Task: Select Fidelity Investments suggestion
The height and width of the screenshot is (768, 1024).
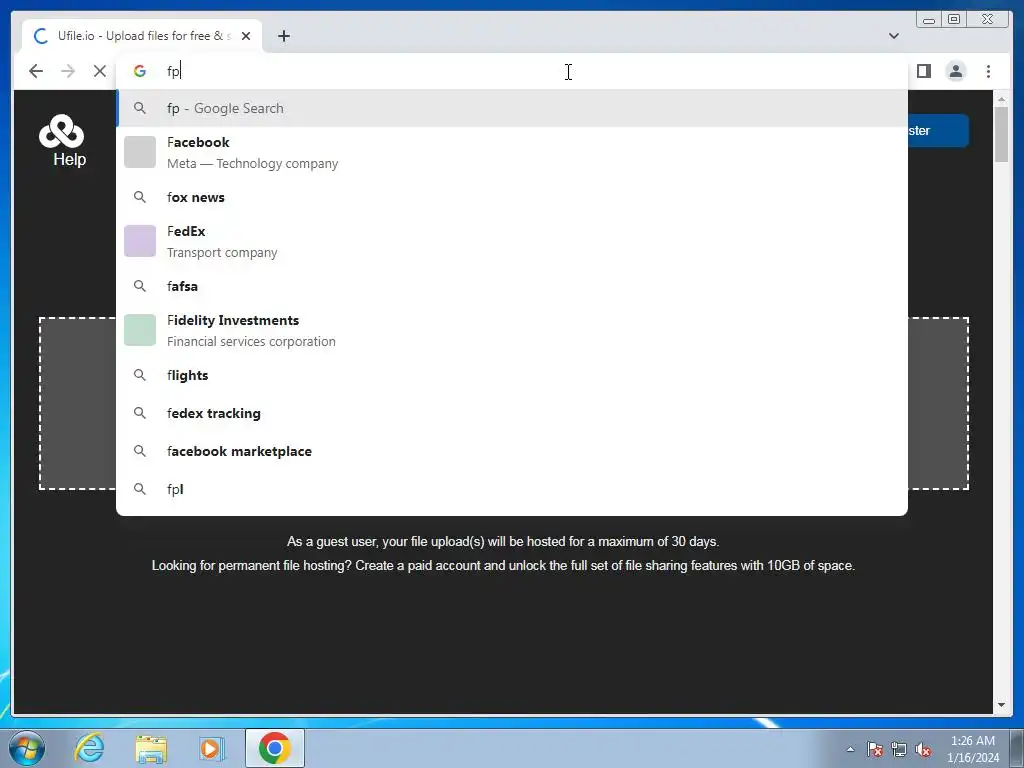Action: click(512, 330)
